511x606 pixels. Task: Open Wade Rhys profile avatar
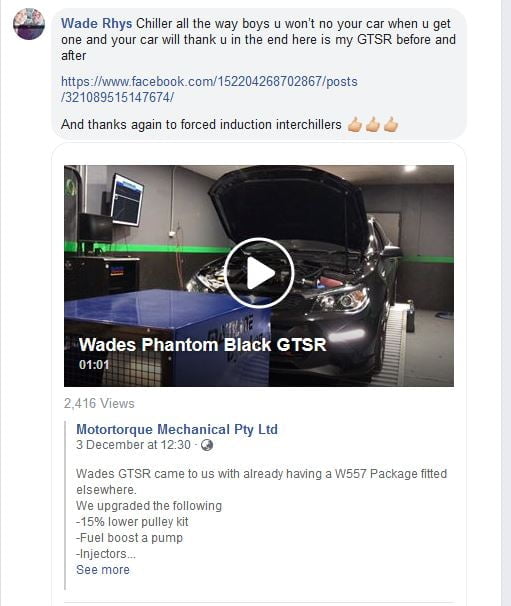29,24
